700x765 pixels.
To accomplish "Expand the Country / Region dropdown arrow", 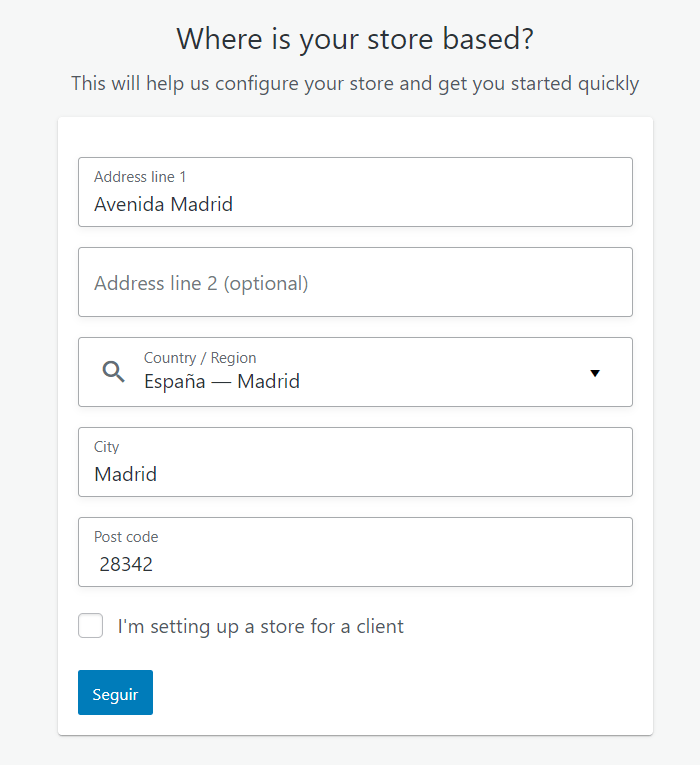I will point(595,373).
